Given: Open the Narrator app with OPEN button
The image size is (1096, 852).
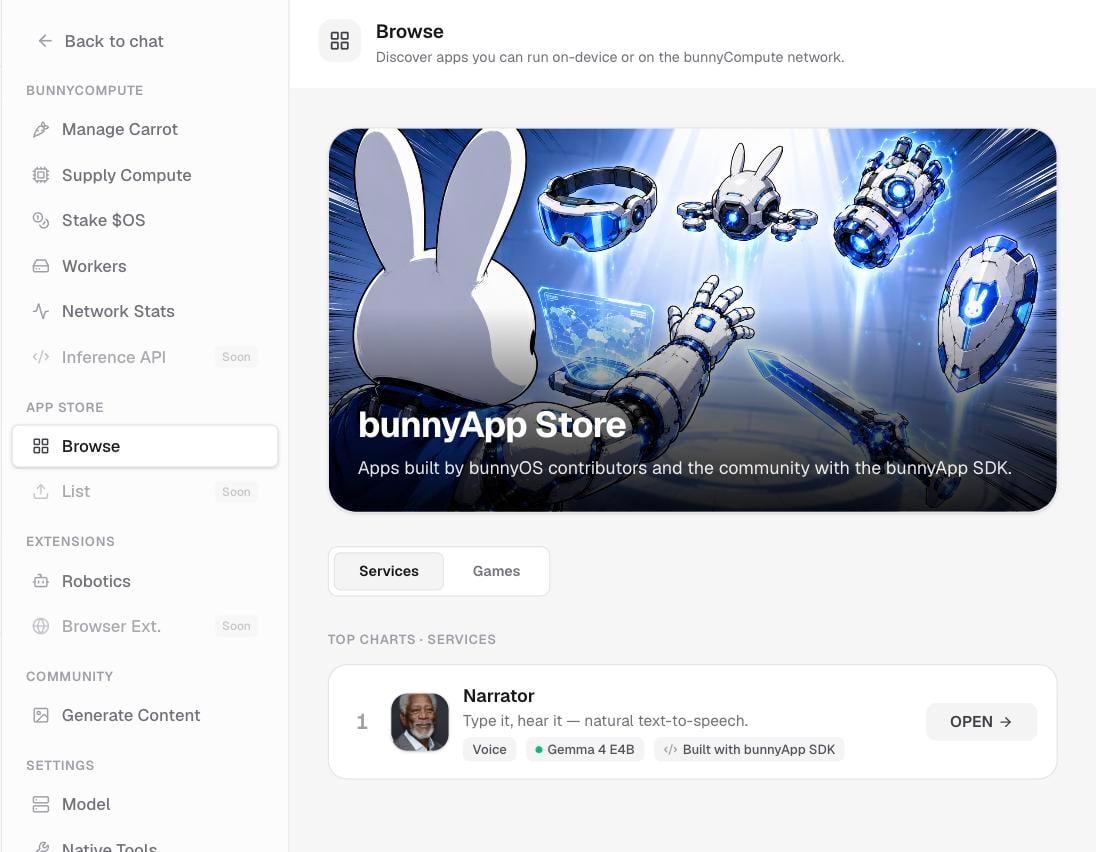Looking at the screenshot, I should pos(981,721).
